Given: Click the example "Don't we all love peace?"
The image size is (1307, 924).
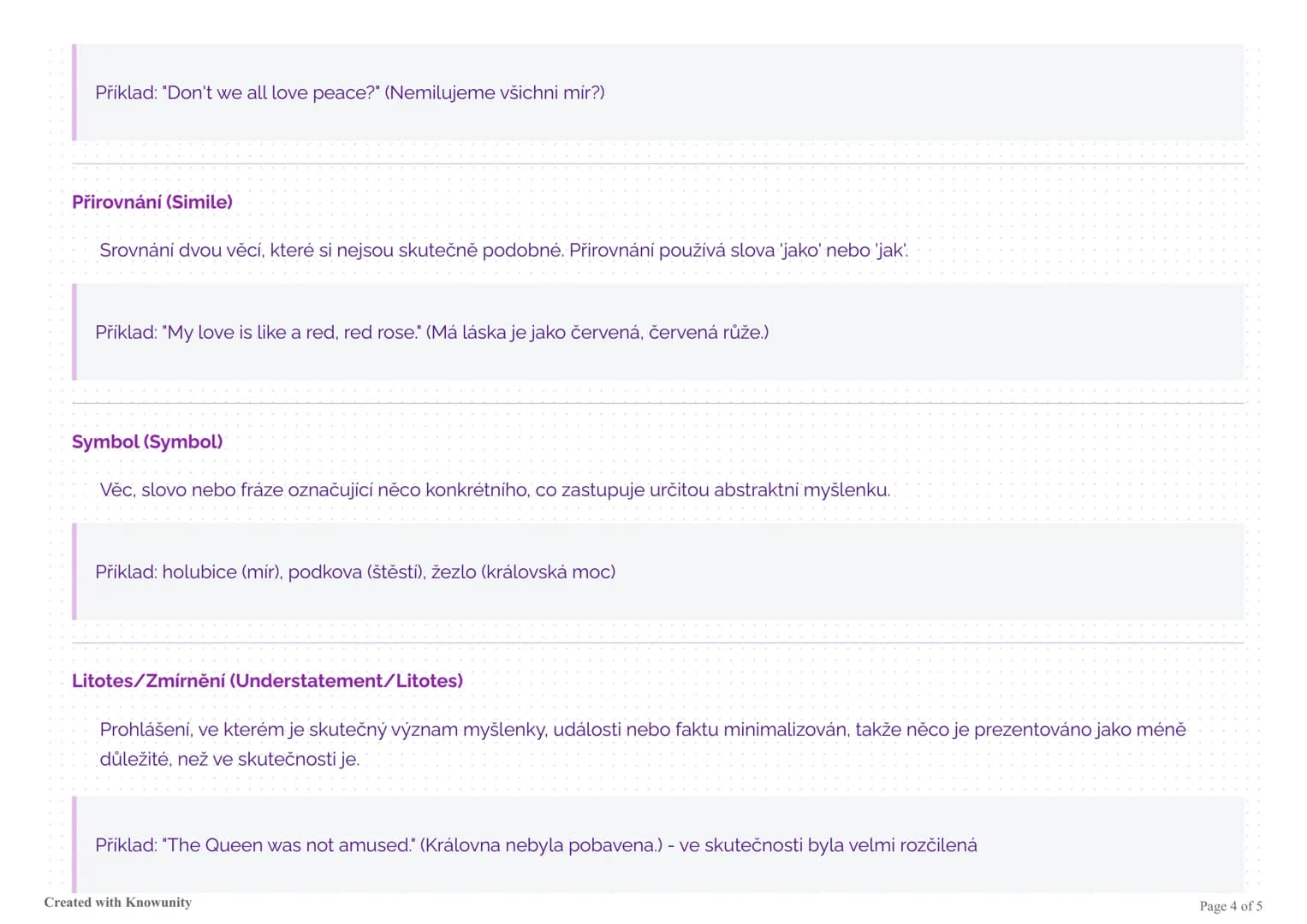Looking at the screenshot, I should [x=350, y=92].
